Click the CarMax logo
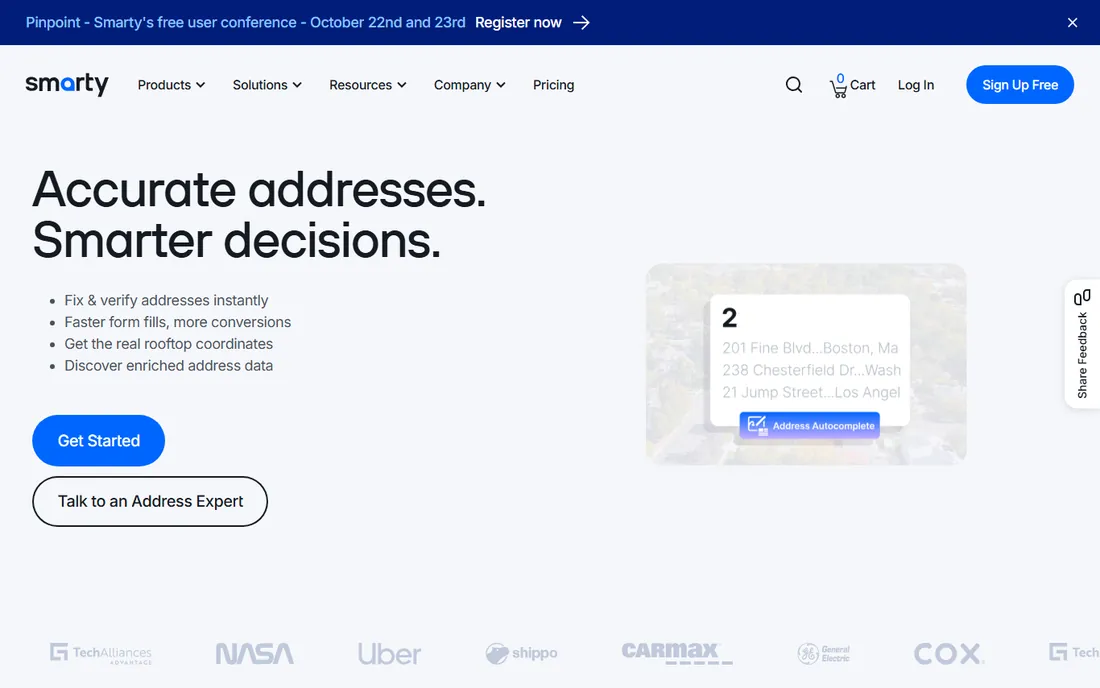The image size is (1100, 688). (x=676, y=653)
